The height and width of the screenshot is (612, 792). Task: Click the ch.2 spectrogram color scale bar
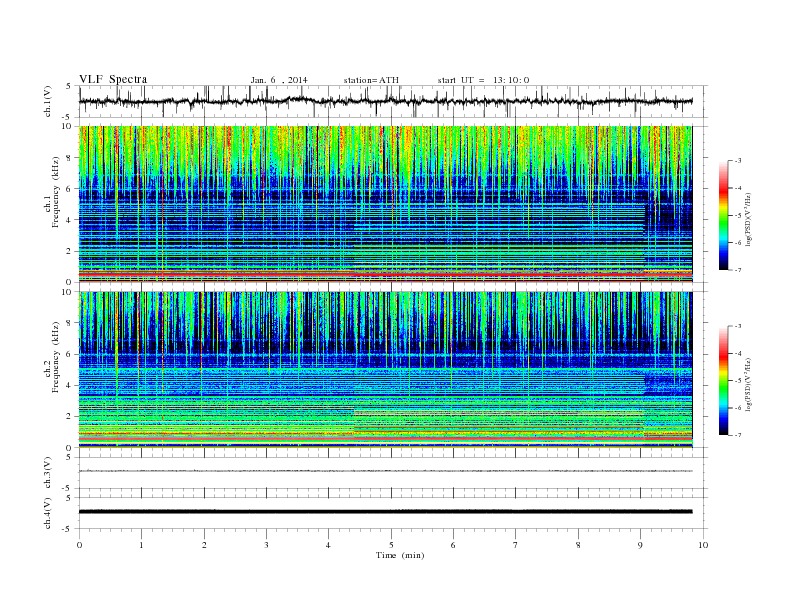tap(724, 381)
